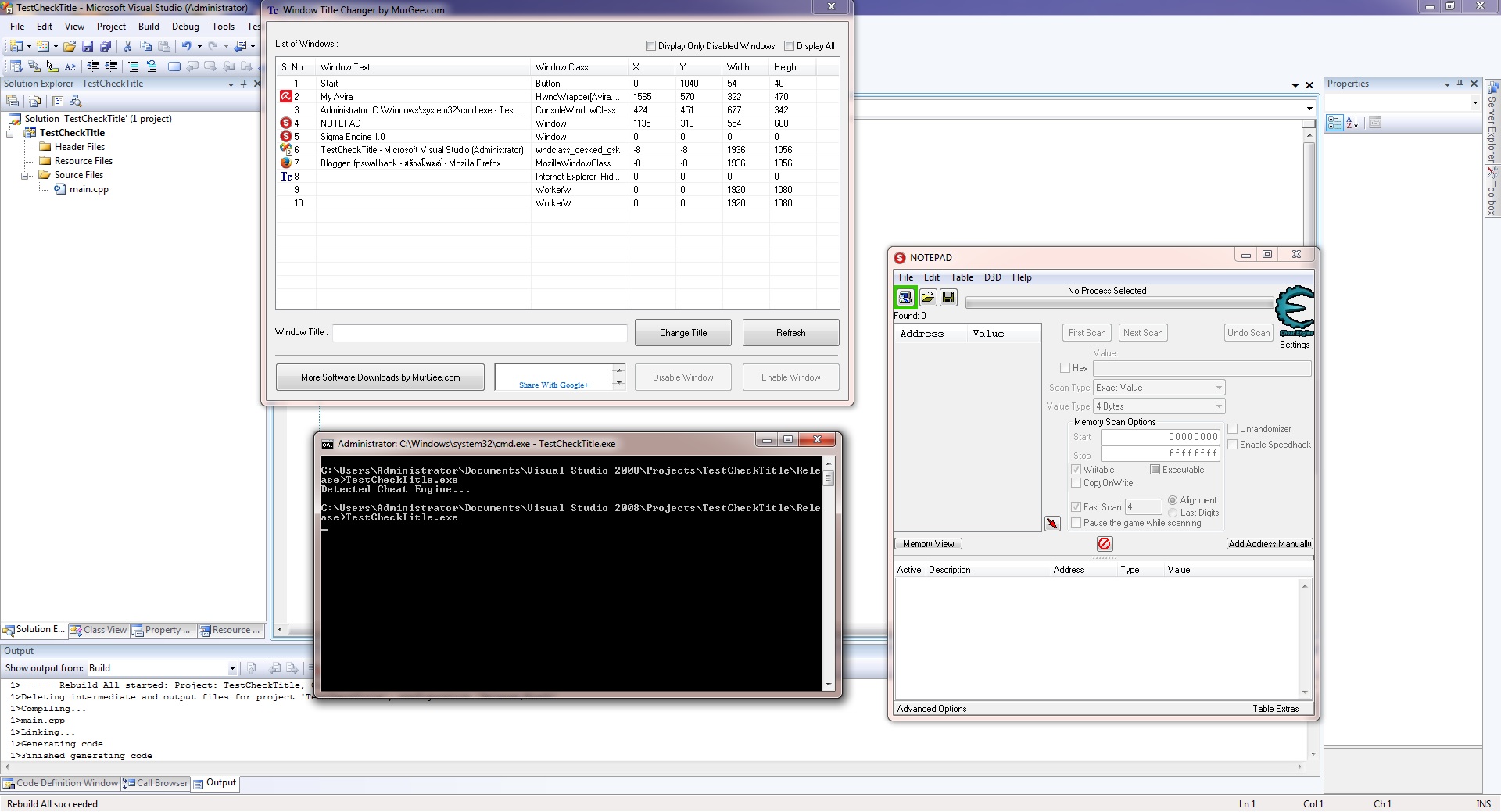Check the Display All checkbox
Viewport: 1501px width, 812px height.
789,46
